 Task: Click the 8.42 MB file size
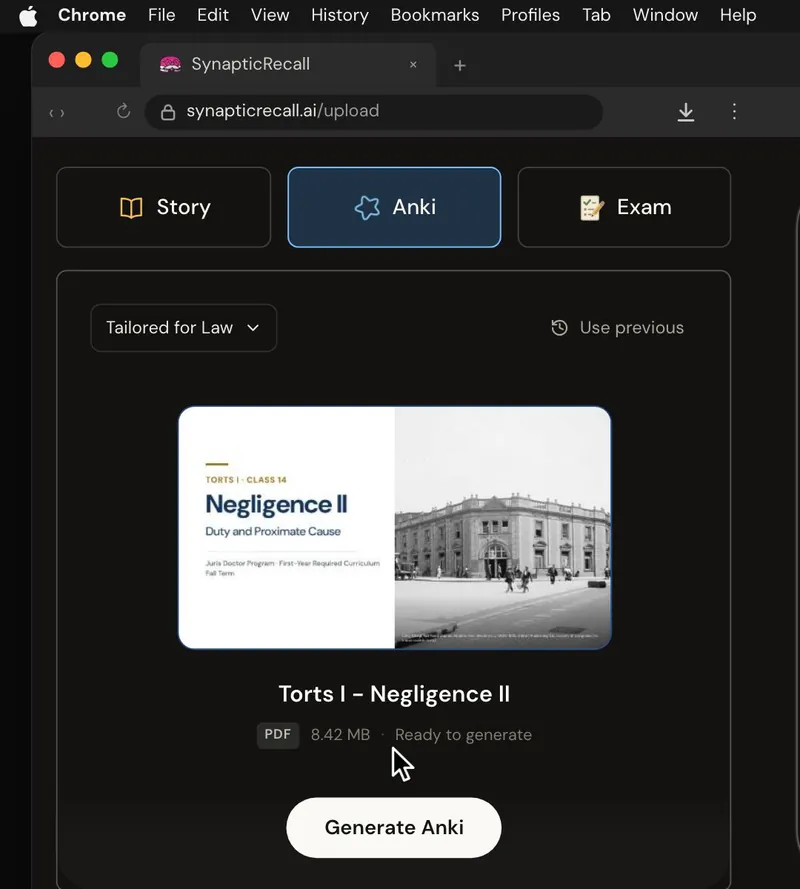click(340, 735)
